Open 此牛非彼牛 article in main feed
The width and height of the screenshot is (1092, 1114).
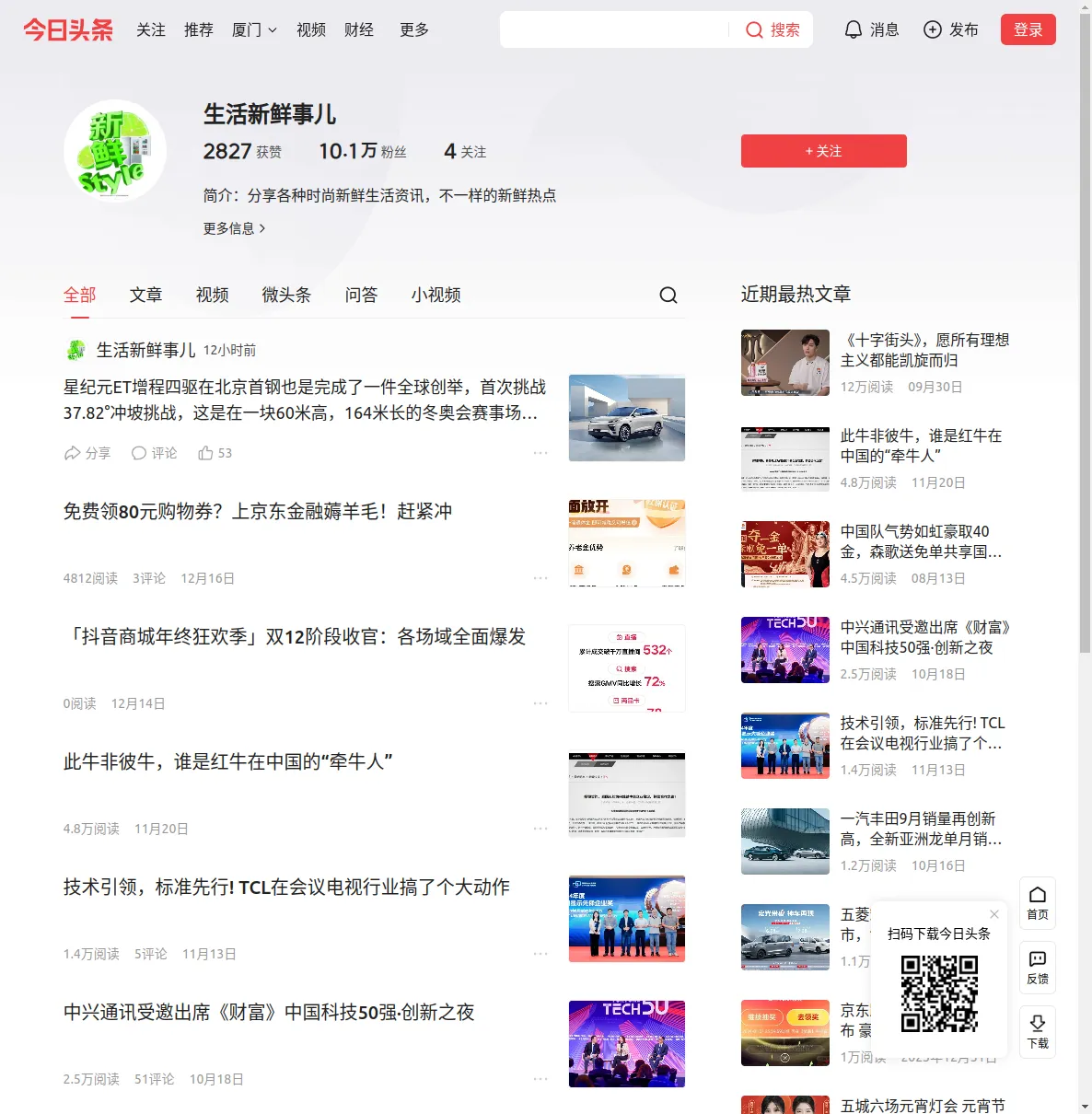228,762
